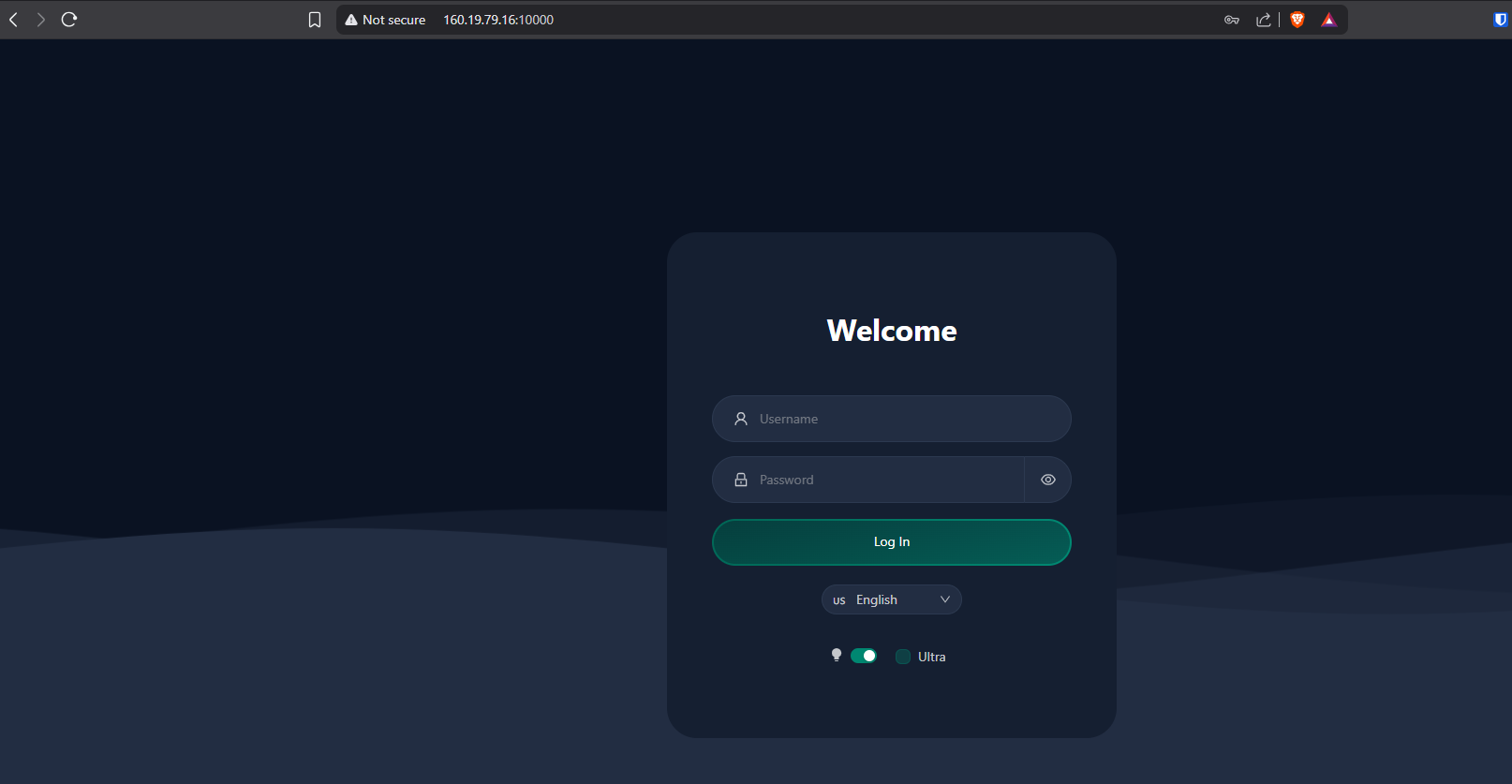Go back using the browser back arrow
The image size is (1512, 784).
pos(14,20)
